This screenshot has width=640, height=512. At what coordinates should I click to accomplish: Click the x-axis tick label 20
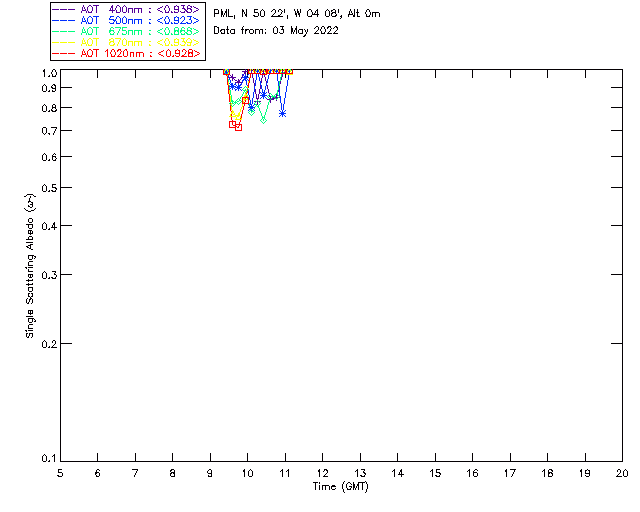pyautogui.click(x=622, y=473)
